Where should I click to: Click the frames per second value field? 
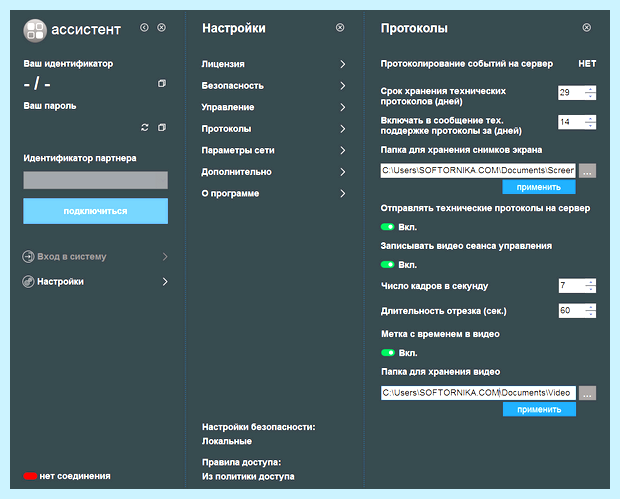577,285
